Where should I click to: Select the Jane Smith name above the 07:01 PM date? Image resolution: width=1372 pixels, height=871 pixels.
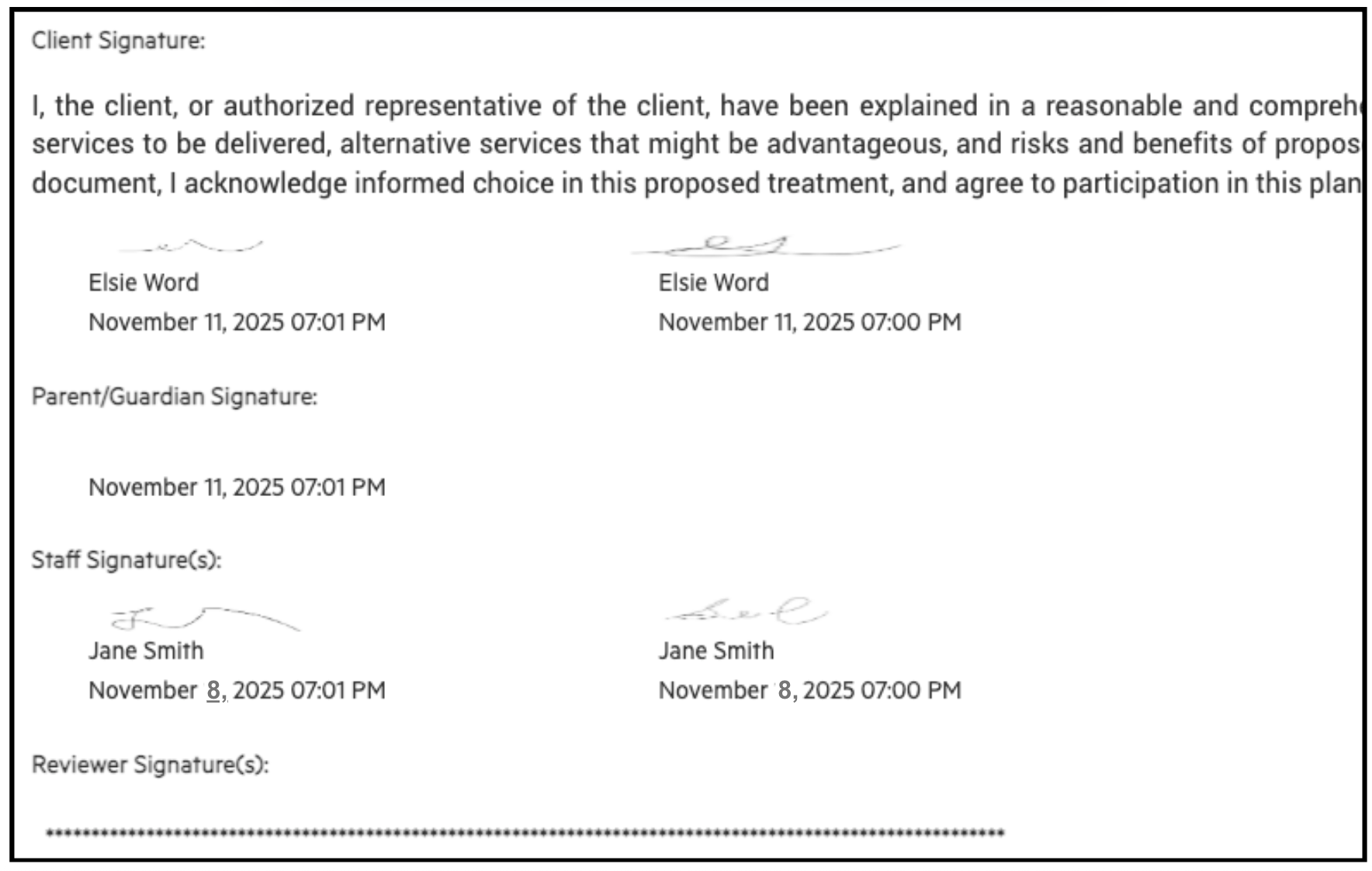(x=146, y=651)
